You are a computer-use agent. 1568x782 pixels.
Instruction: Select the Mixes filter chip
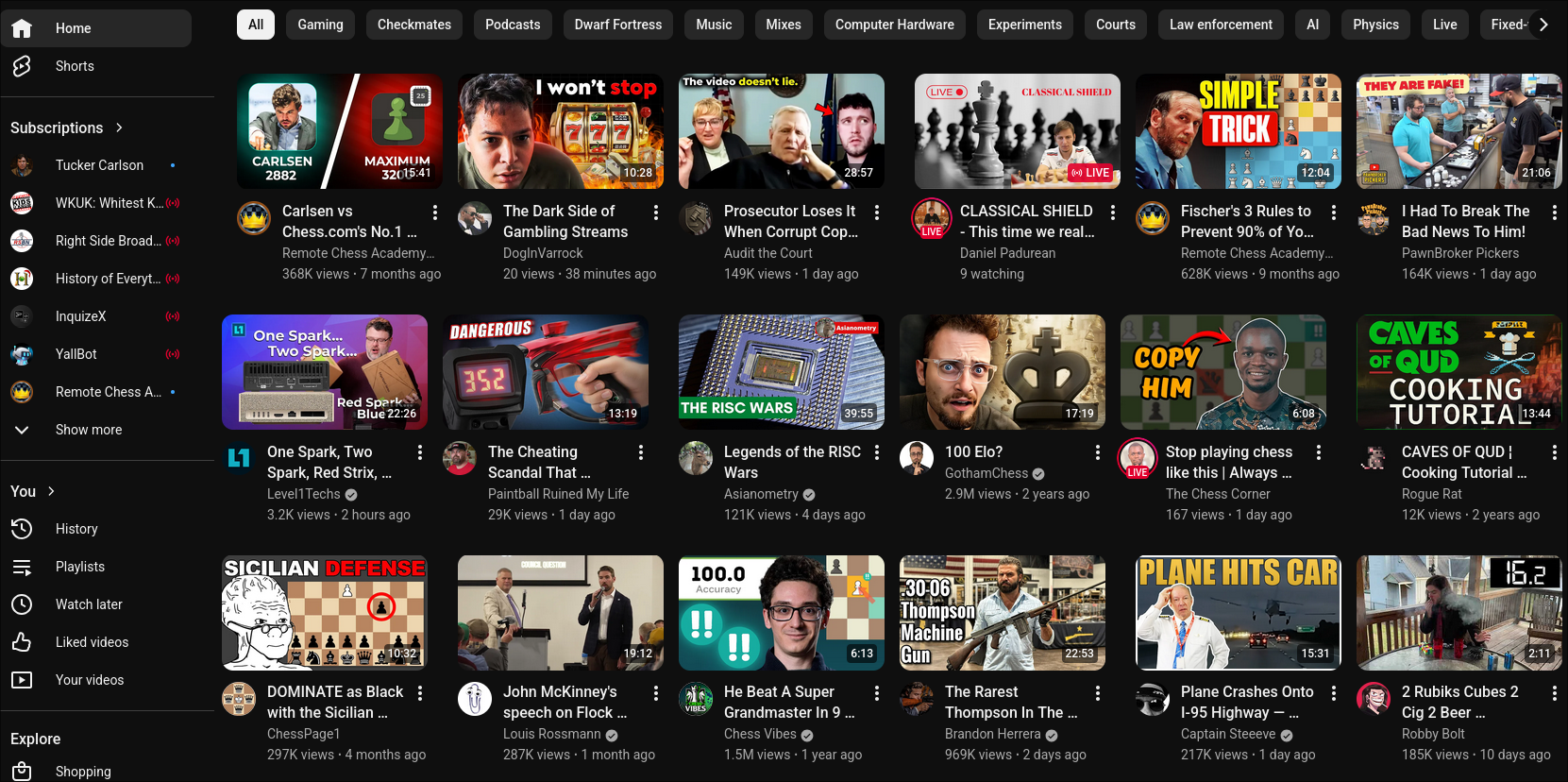click(x=784, y=25)
